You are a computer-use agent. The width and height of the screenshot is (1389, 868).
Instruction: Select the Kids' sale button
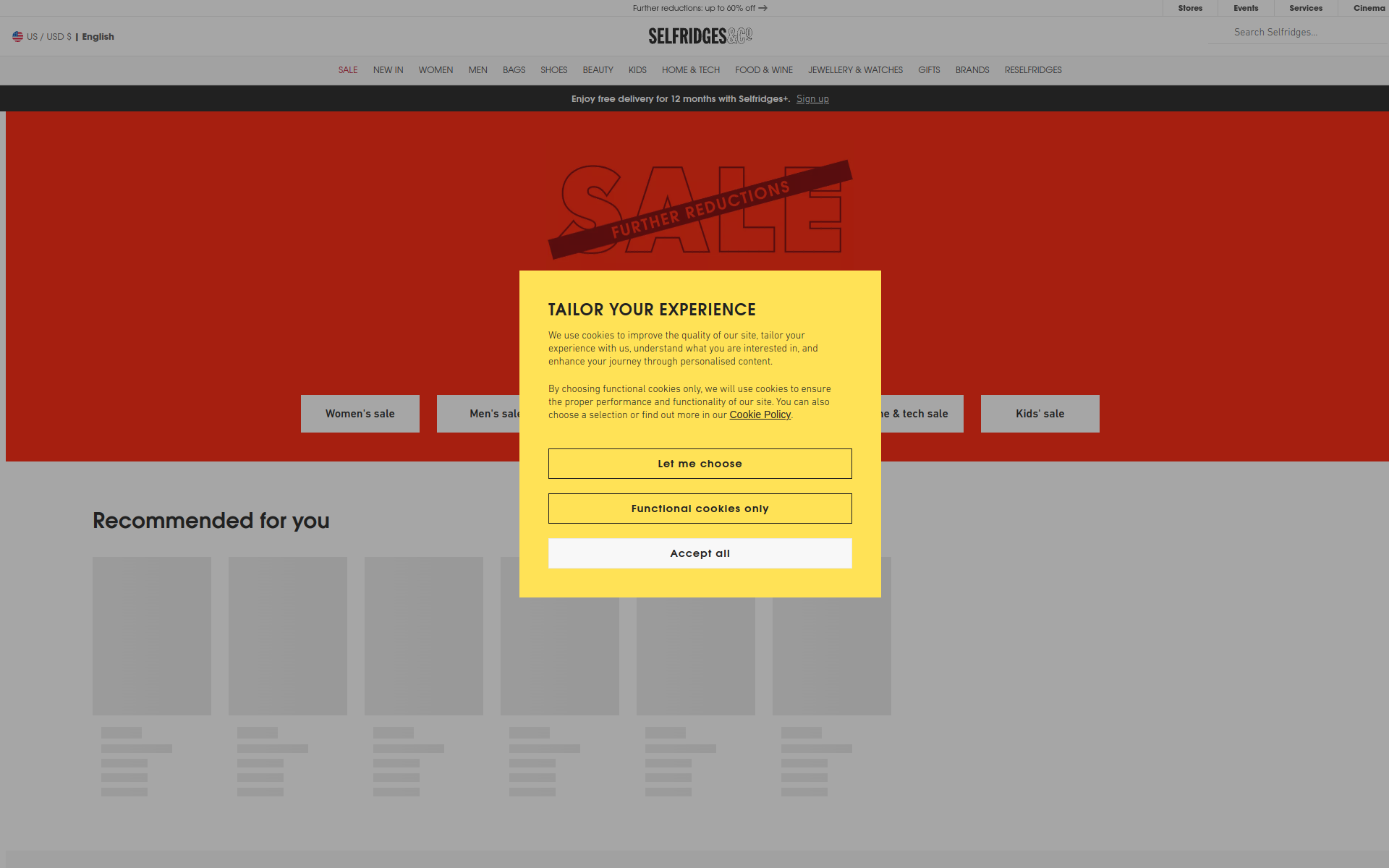tap(1040, 414)
